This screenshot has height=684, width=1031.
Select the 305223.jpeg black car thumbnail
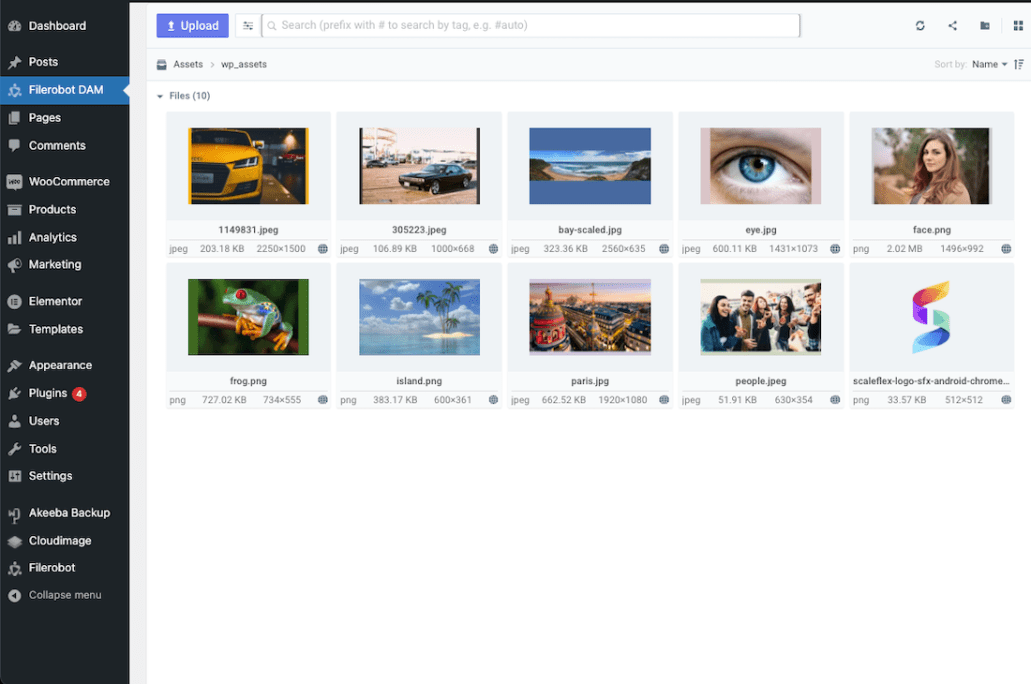pos(420,166)
